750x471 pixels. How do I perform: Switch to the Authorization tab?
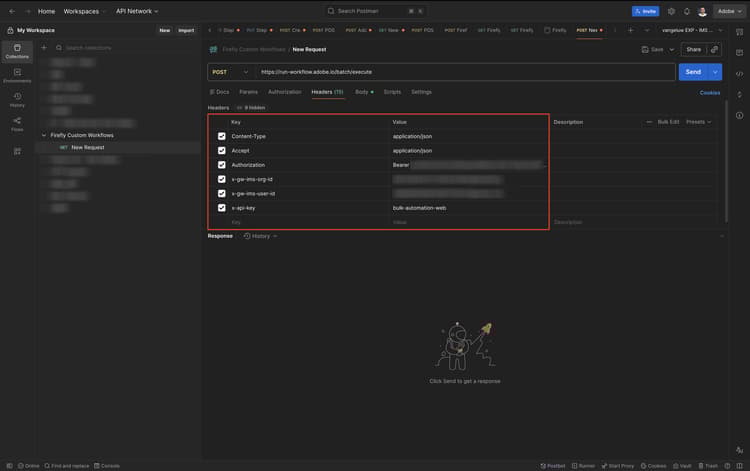click(285, 92)
